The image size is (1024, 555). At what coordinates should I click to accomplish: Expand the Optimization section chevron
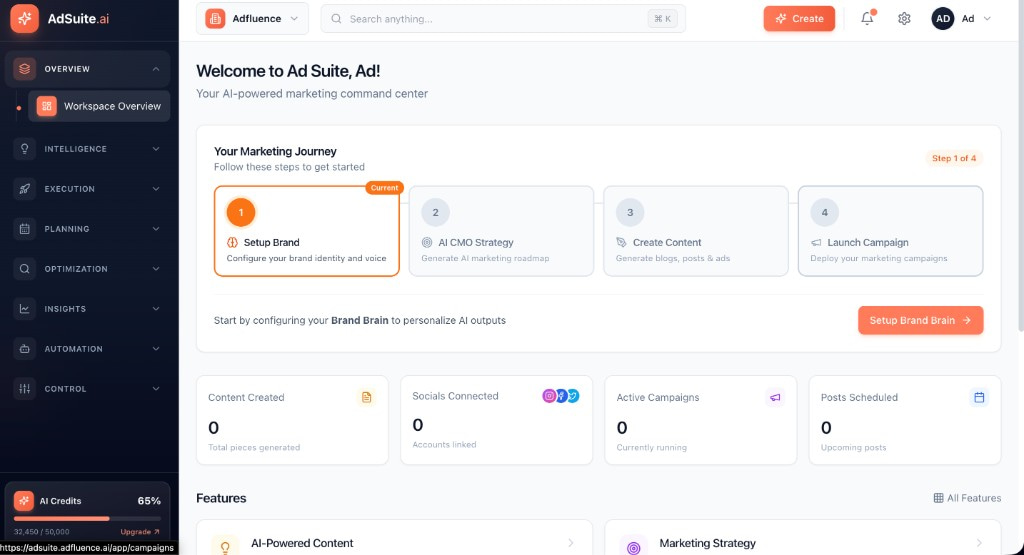point(156,268)
